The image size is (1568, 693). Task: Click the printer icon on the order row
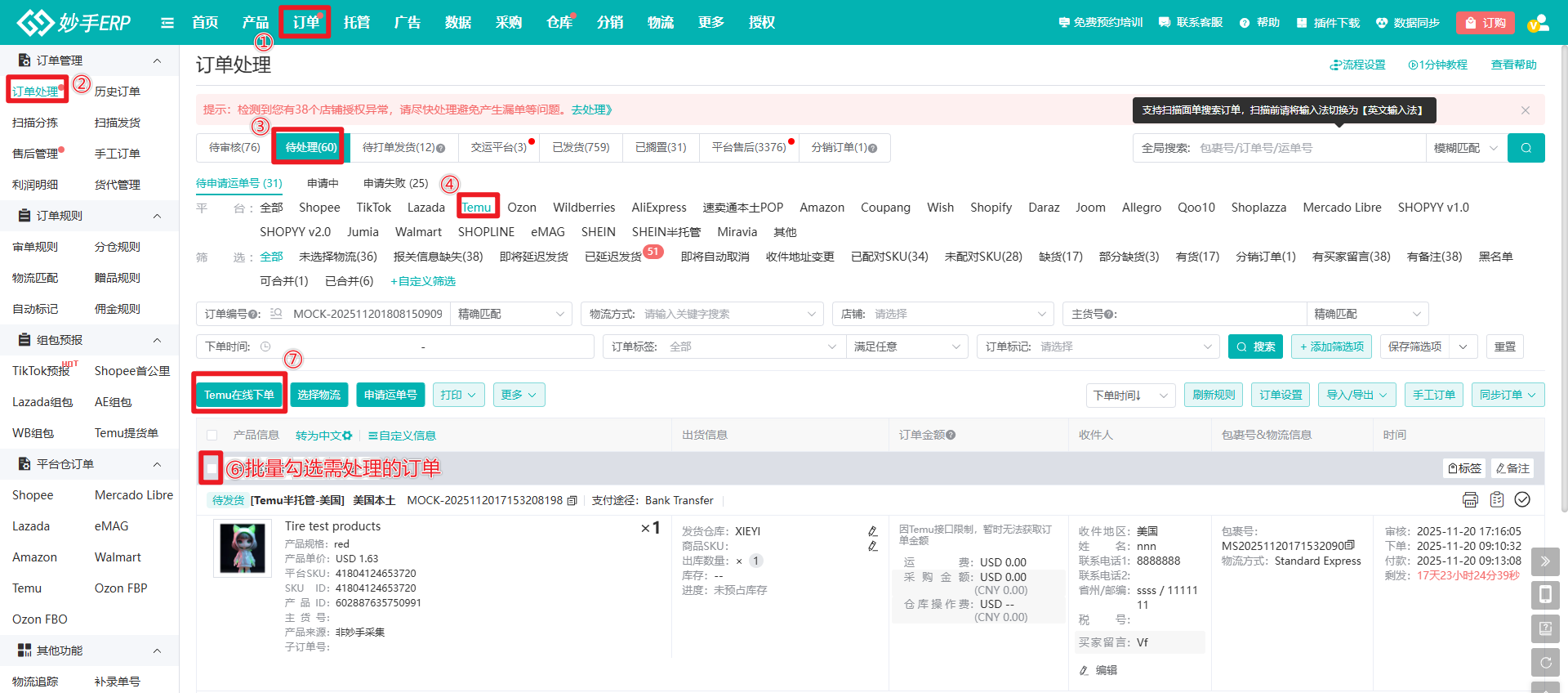(x=1470, y=499)
